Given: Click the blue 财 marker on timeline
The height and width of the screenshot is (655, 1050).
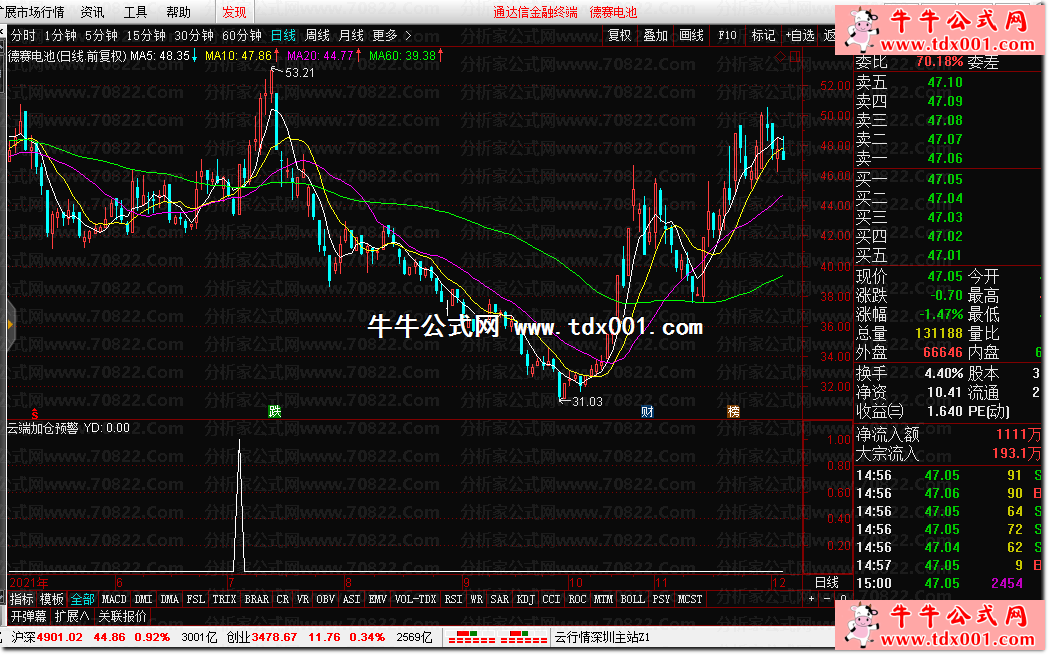Looking at the screenshot, I should (647, 411).
